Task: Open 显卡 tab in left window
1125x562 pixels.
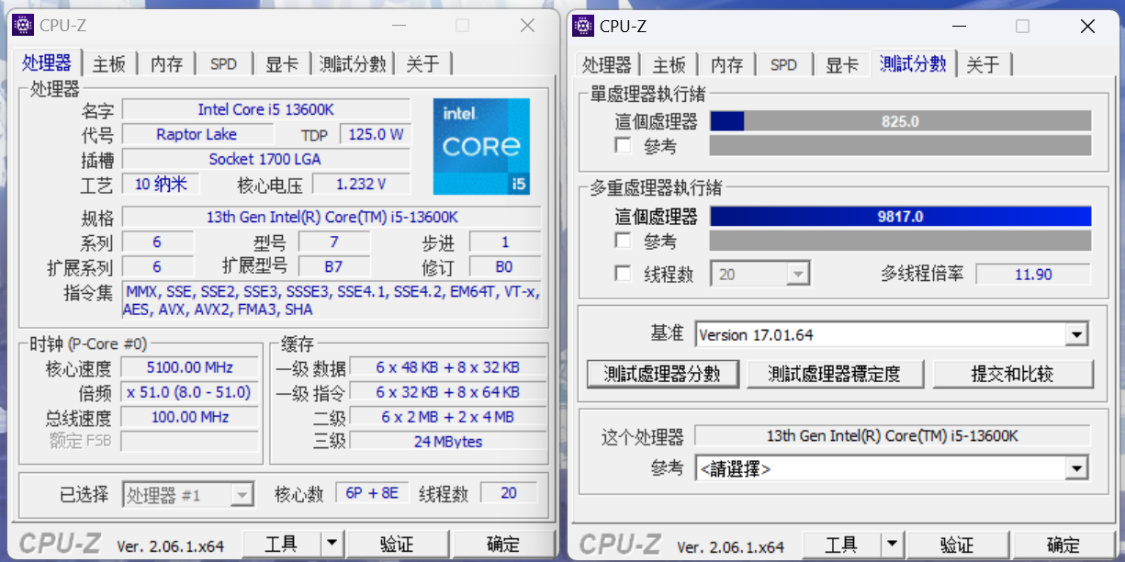Action: coord(282,65)
